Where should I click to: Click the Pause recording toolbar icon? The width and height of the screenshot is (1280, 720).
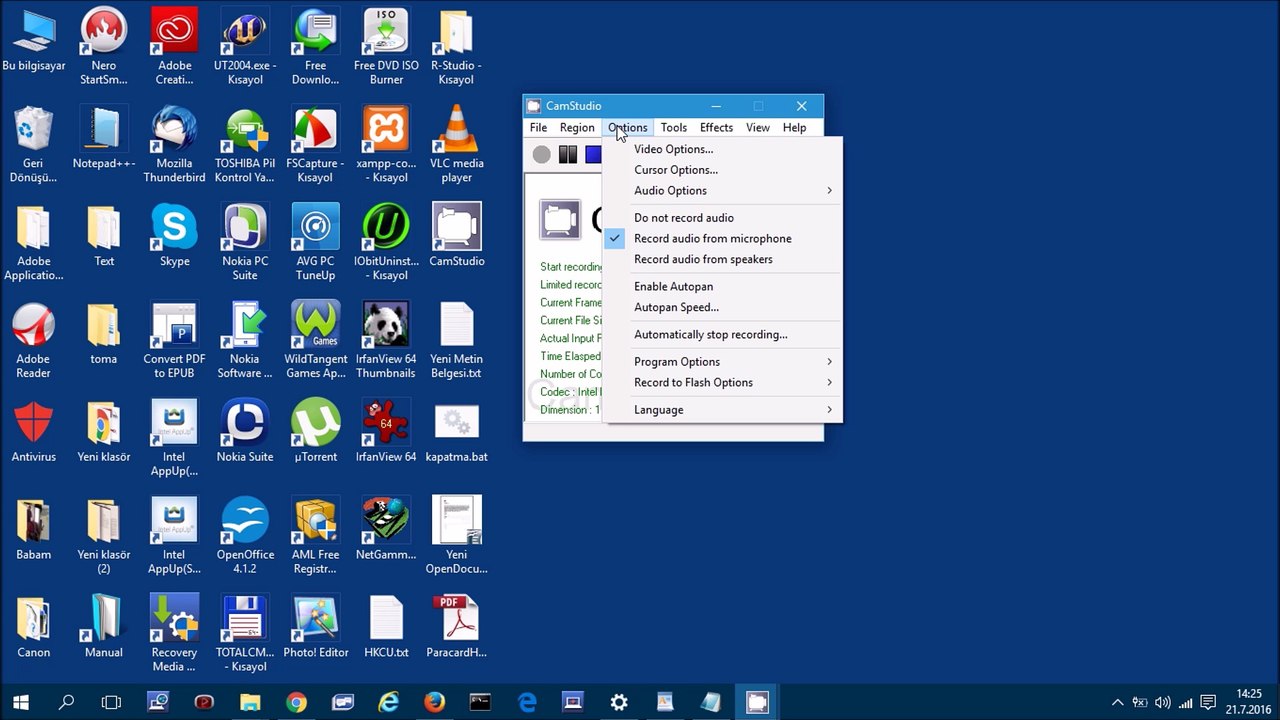[x=568, y=154]
